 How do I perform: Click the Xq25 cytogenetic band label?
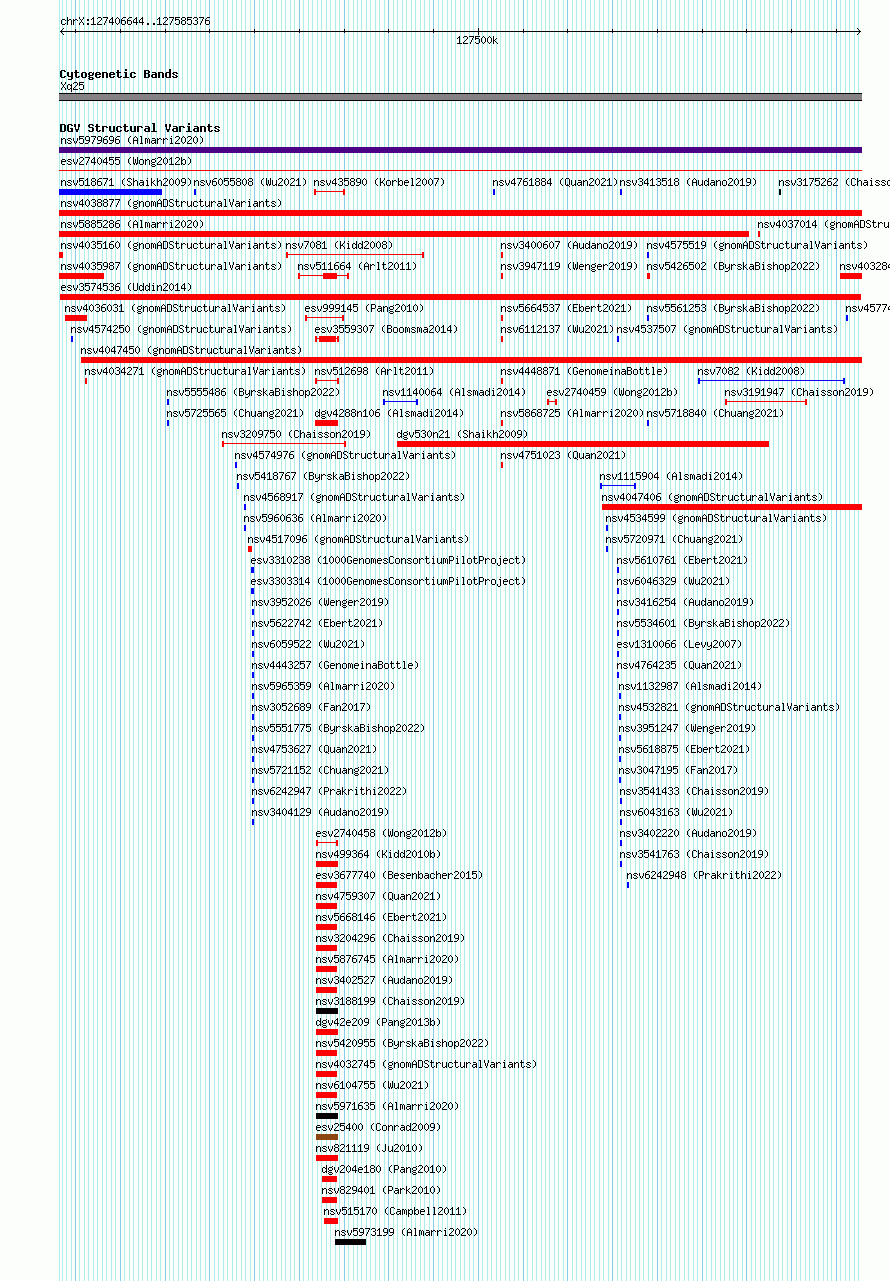tap(72, 86)
